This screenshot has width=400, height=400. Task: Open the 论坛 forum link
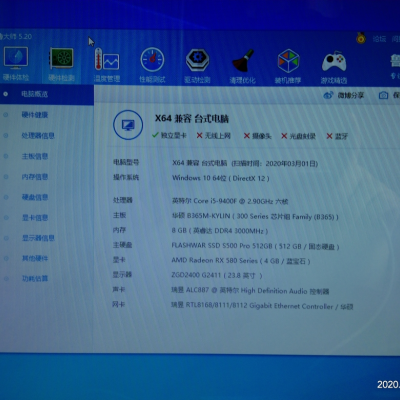coord(379,39)
